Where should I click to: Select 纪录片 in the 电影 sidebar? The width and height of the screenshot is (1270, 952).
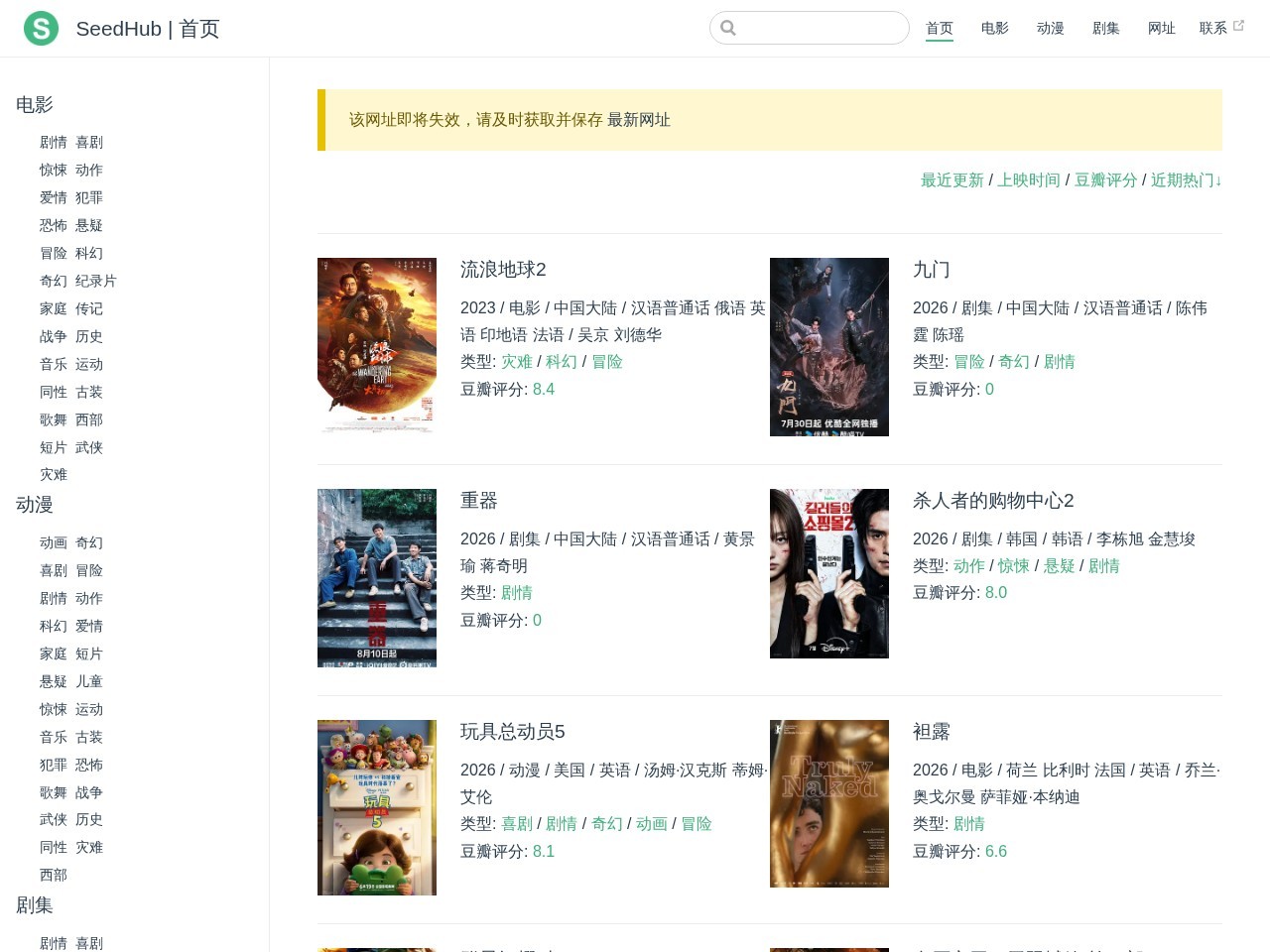(96, 282)
